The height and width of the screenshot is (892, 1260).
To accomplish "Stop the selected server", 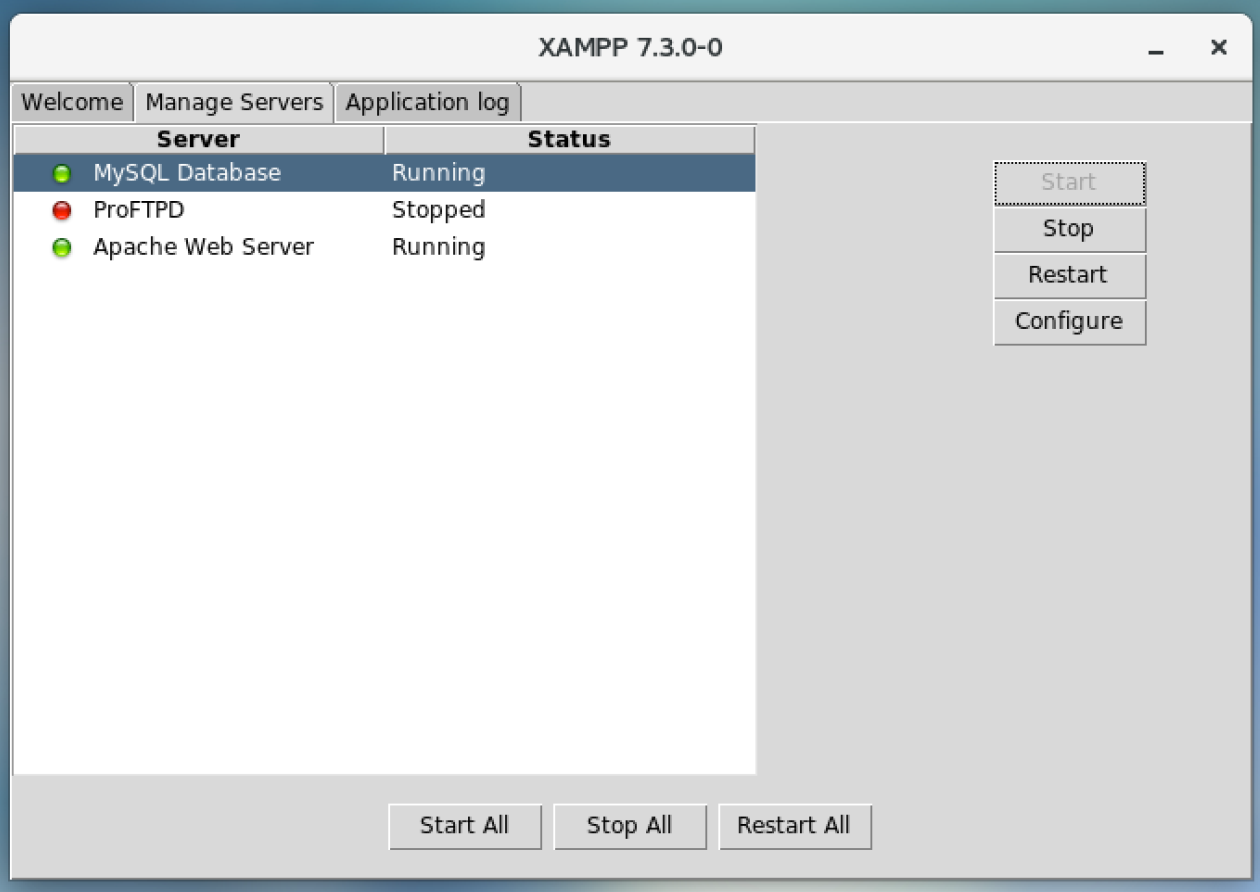I will tap(1069, 229).
